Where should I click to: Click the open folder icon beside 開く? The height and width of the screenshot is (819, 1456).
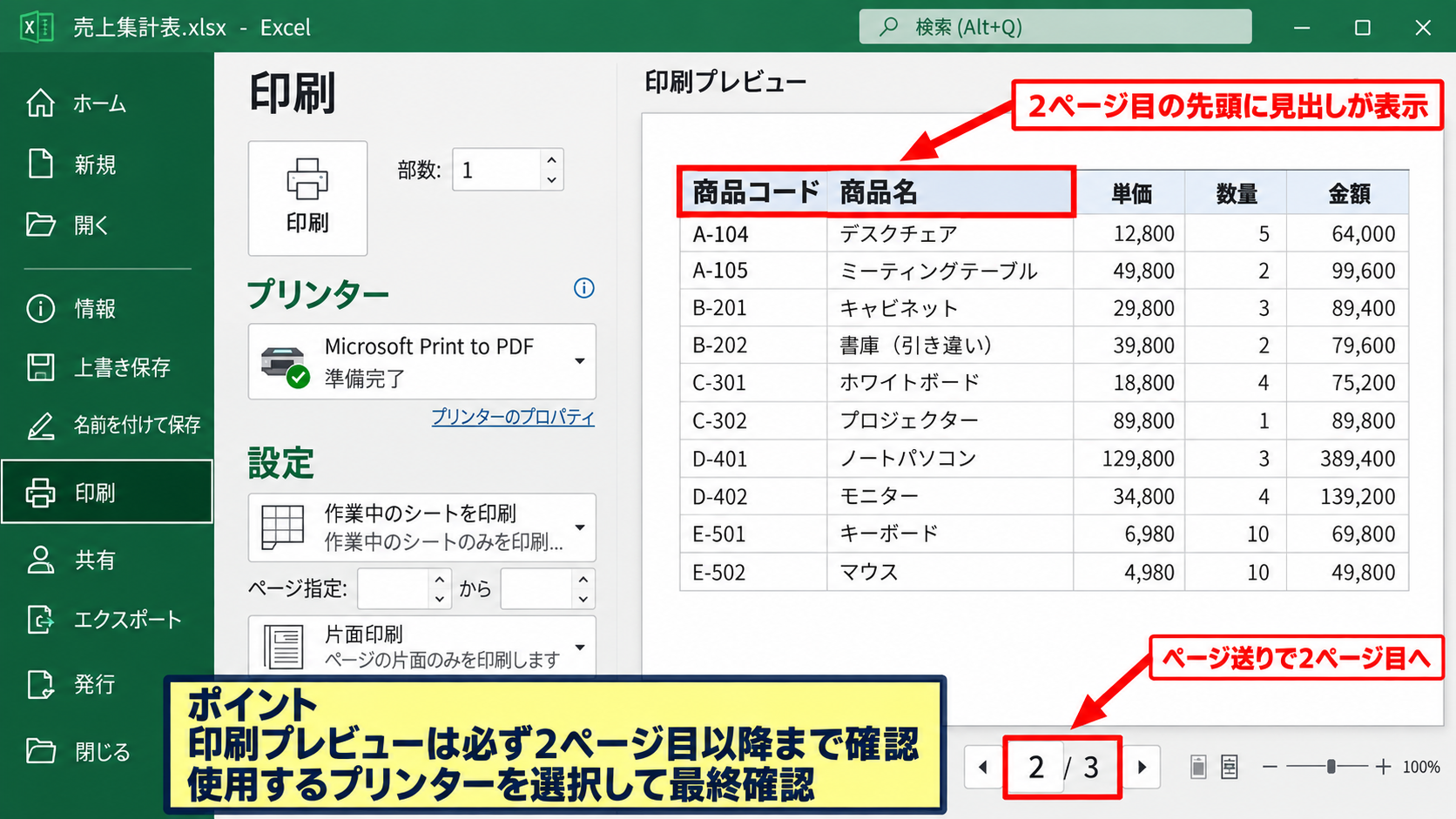pyautogui.click(x=40, y=225)
